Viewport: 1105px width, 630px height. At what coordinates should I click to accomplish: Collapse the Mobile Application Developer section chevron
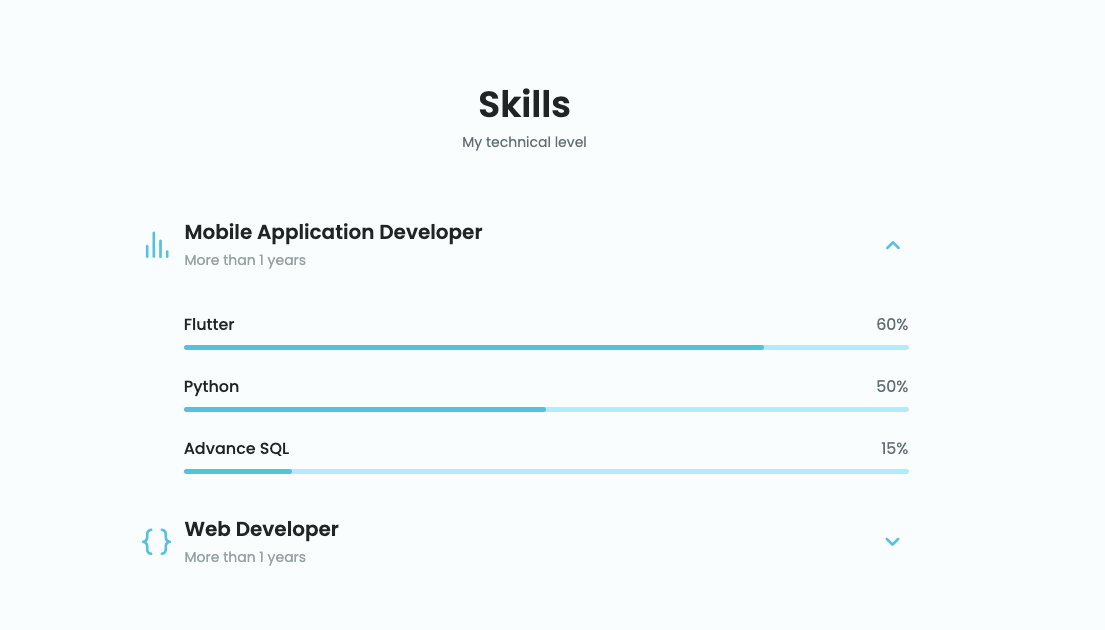pyautogui.click(x=893, y=245)
